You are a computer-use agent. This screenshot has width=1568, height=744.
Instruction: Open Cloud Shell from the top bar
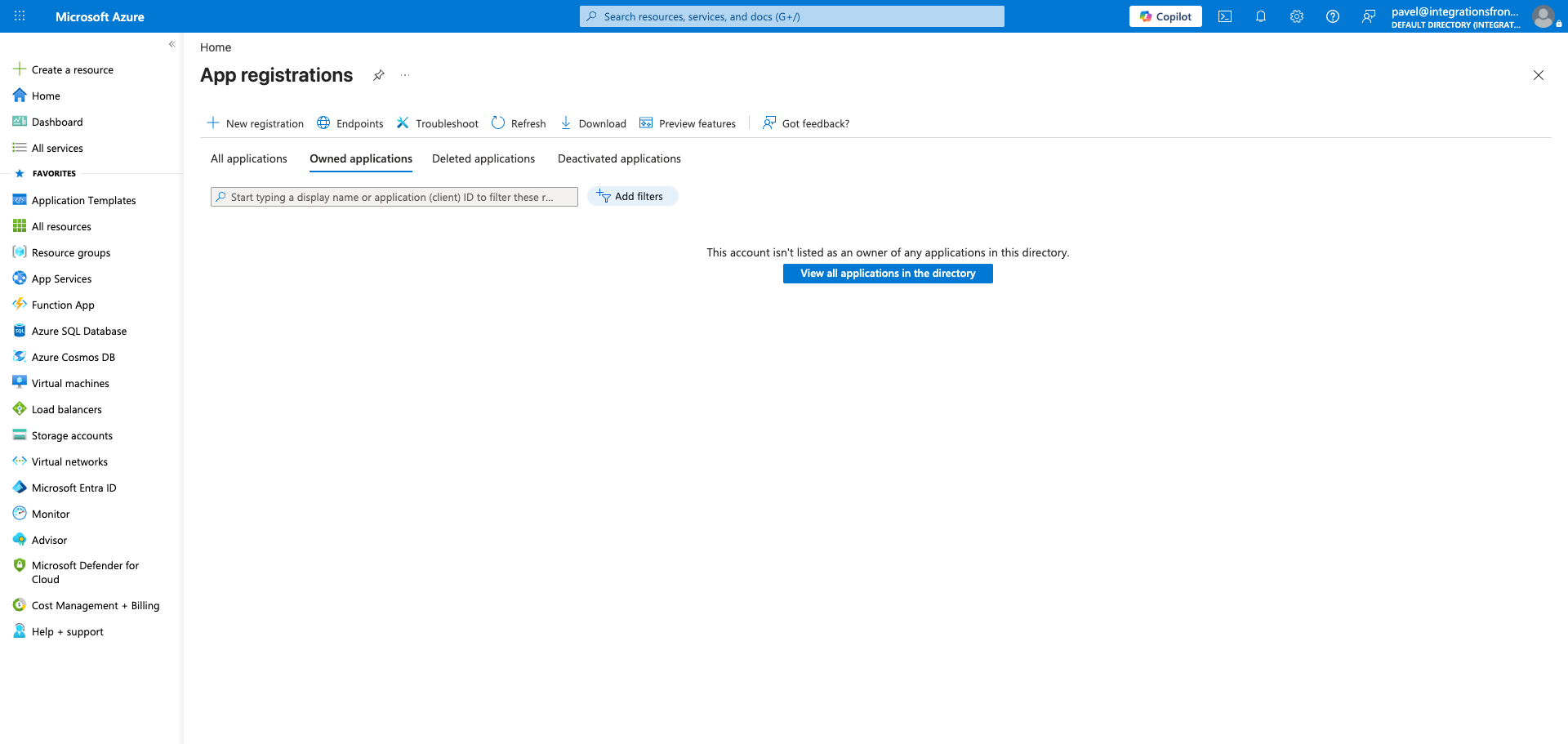coord(1225,16)
